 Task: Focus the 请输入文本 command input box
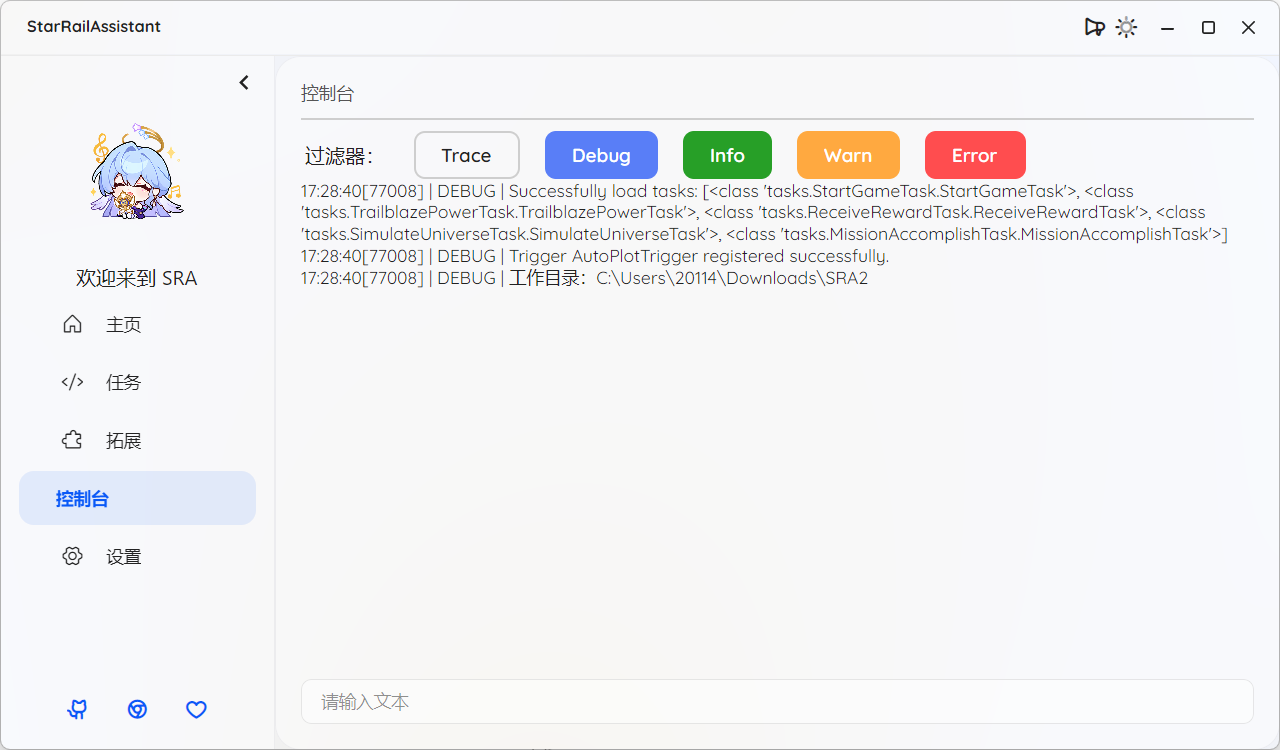(776, 702)
